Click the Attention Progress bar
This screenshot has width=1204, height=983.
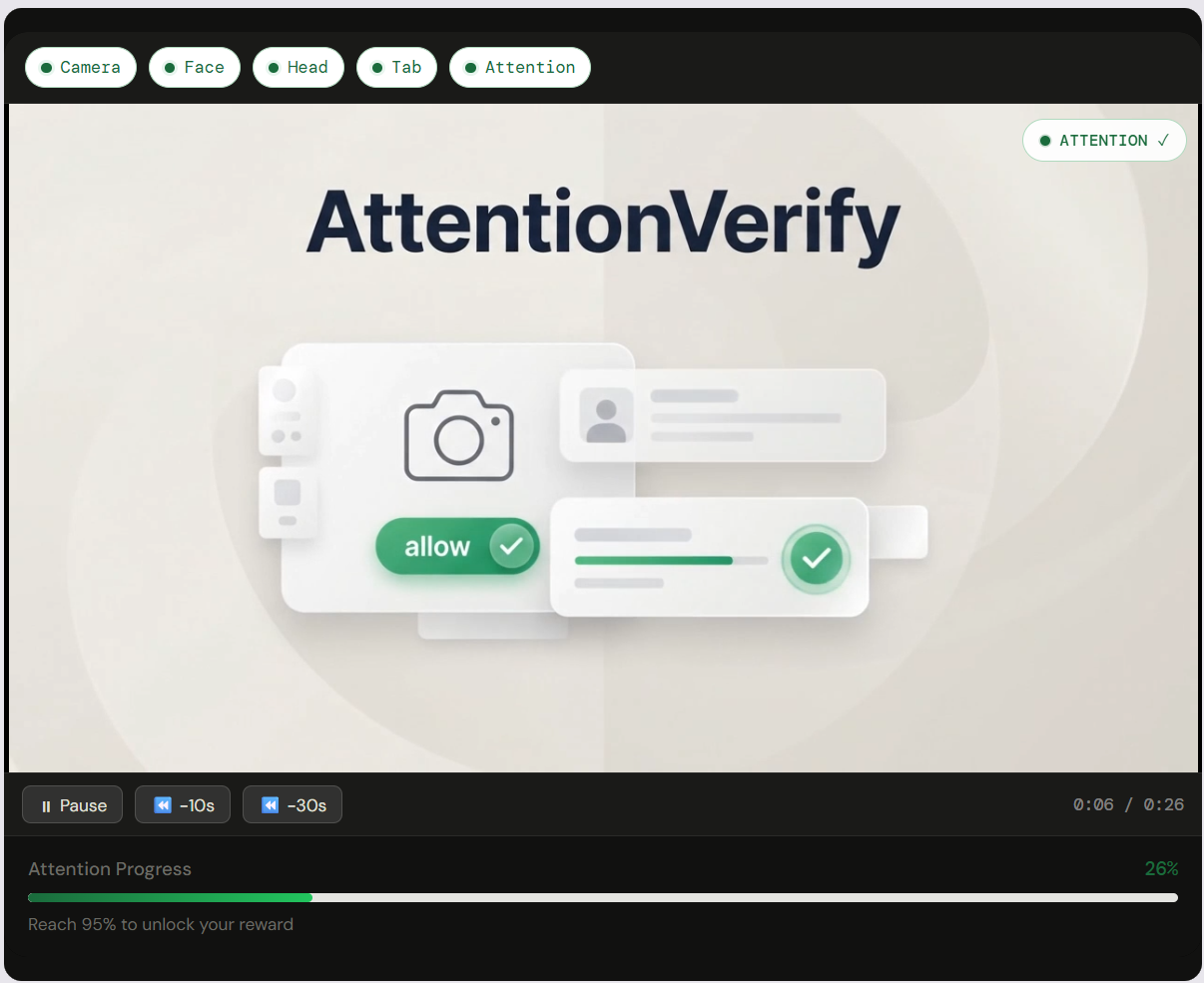click(603, 898)
